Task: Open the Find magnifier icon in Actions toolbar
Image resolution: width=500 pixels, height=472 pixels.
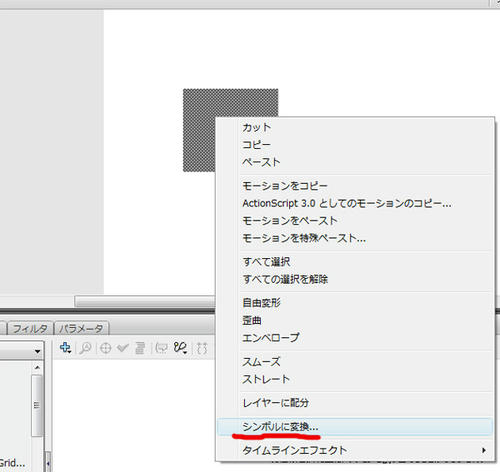Action: 85,348
